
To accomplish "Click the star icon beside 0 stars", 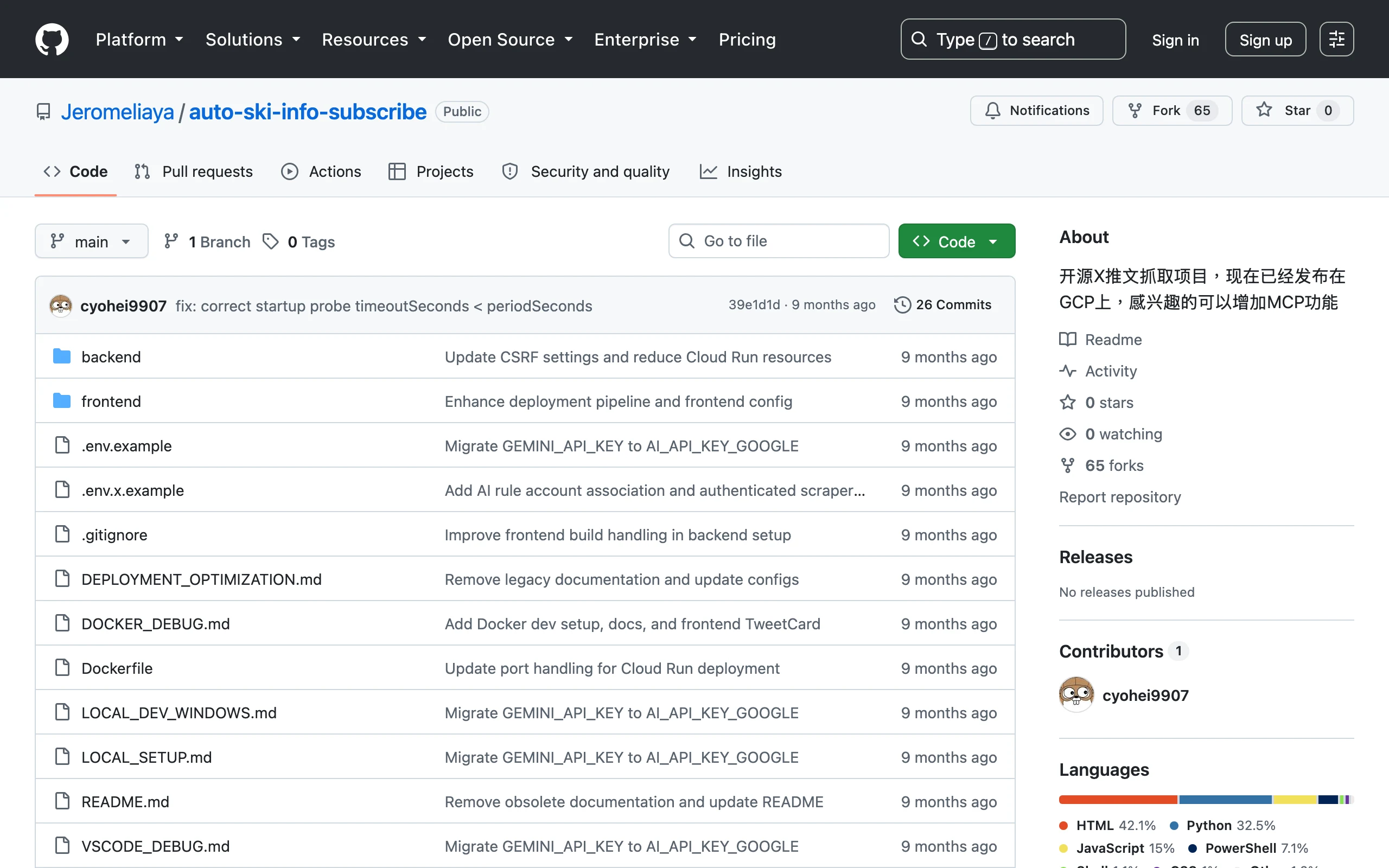I will (1068, 403).
